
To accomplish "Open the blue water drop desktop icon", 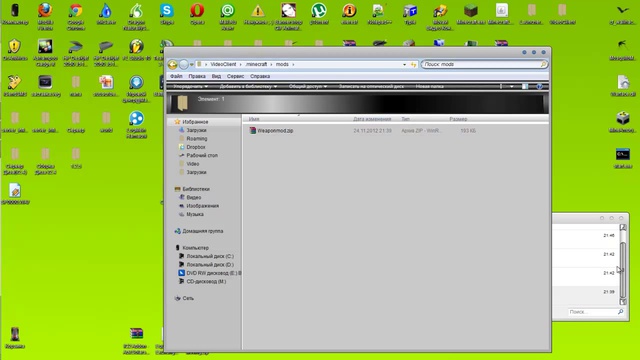I will (106, 10).
